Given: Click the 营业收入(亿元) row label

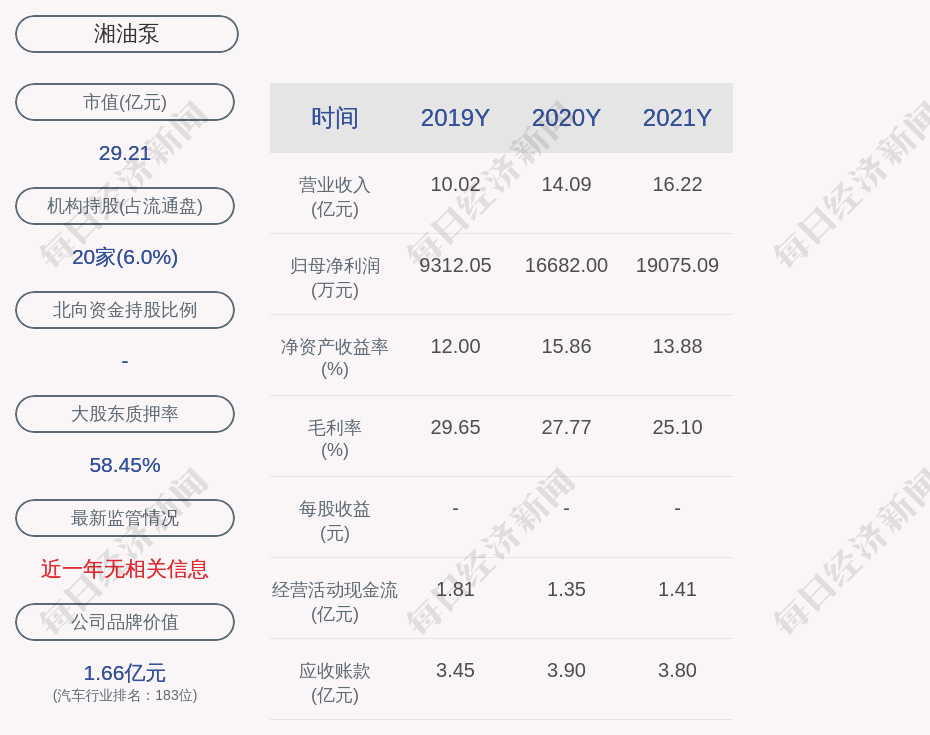Looking at the screenshot, I should [335, 196].
